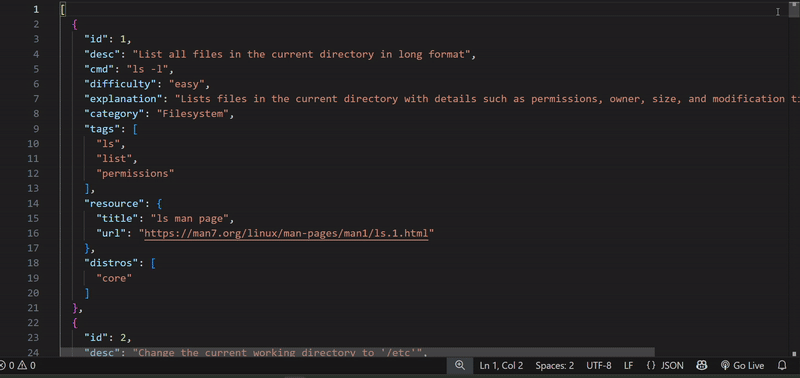Change the LF end-of-line sequence
Viewport: 800px width, 378px height.
coord(629,365)
